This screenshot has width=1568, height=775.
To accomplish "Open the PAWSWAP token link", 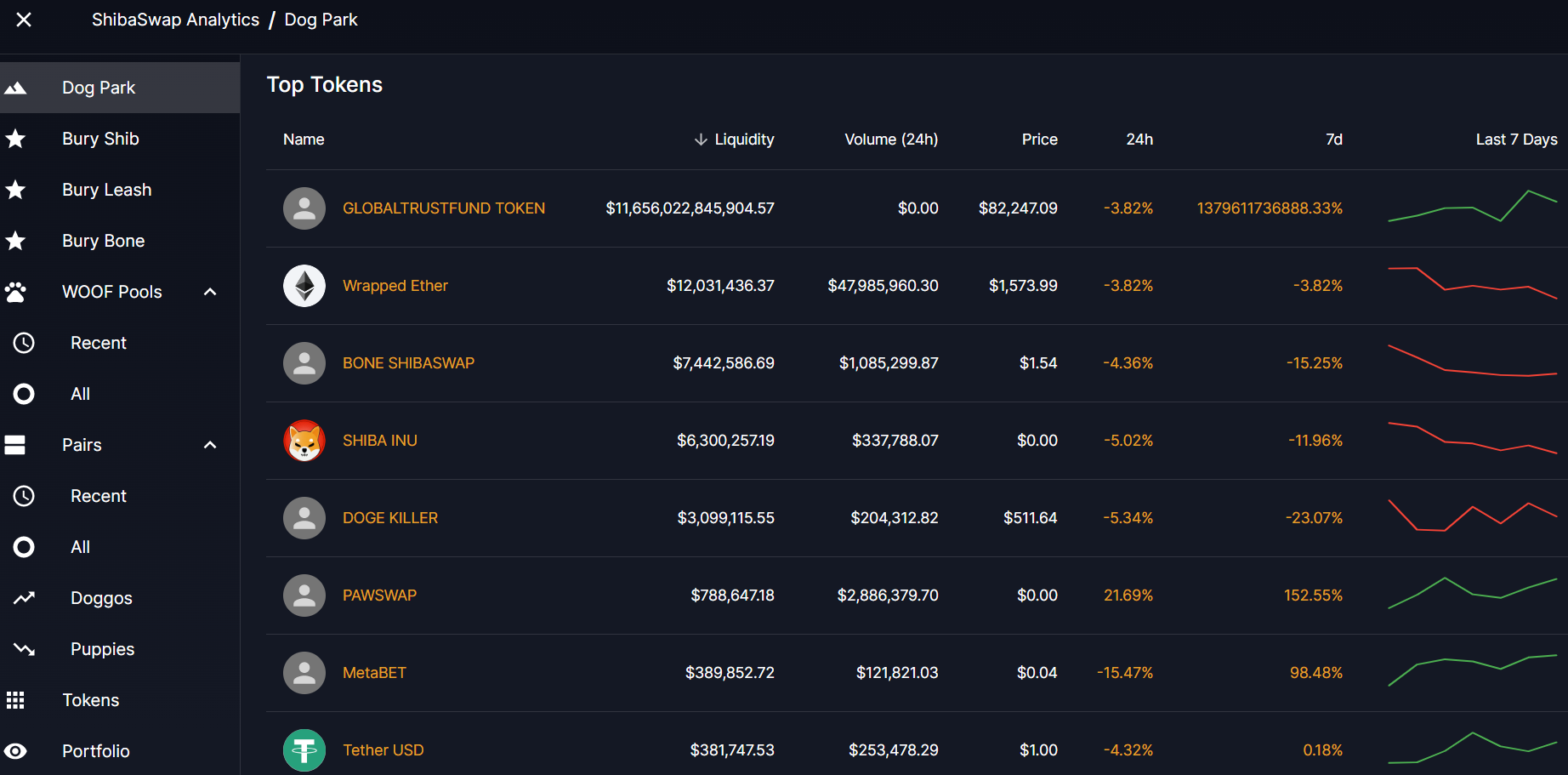I will [379, 595].
